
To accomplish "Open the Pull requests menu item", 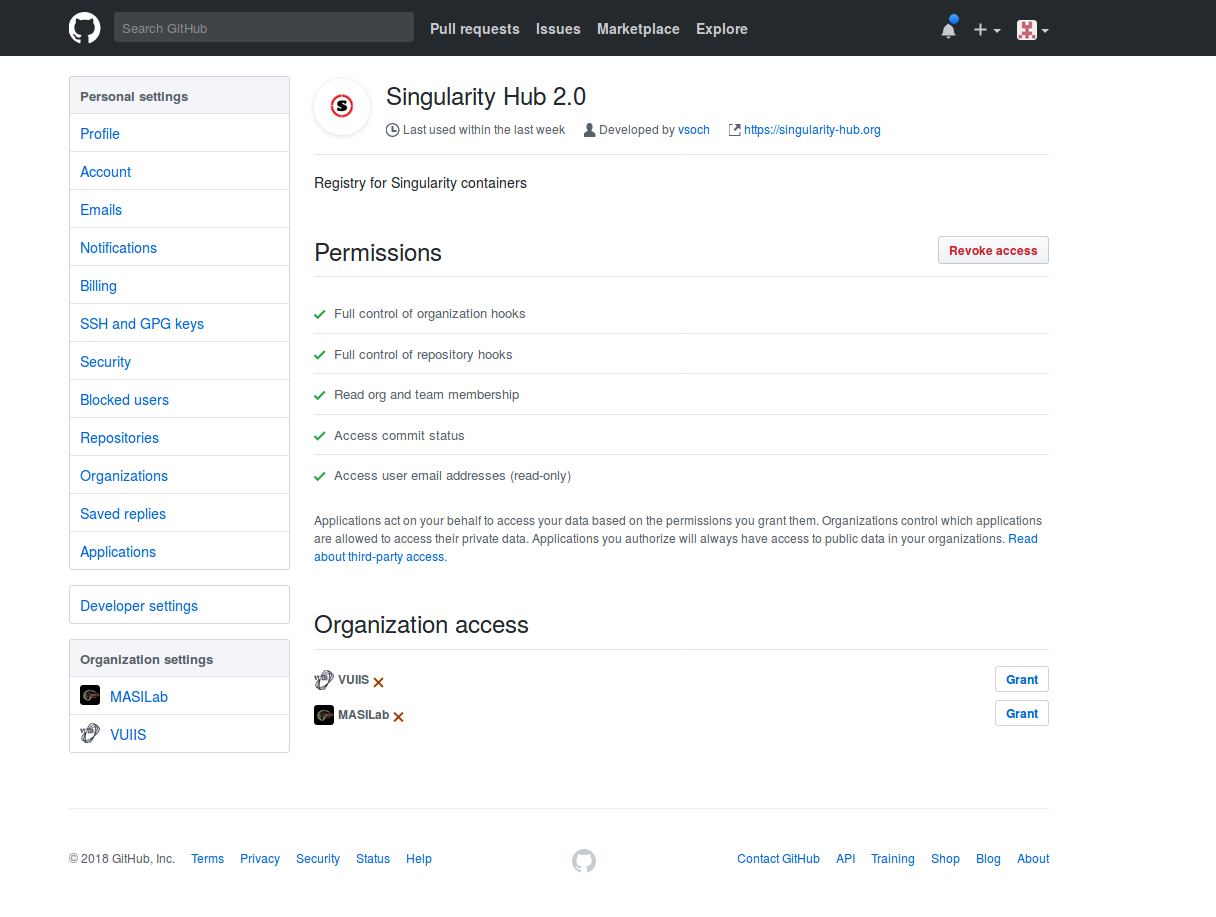I will click(x=474, y=29).
